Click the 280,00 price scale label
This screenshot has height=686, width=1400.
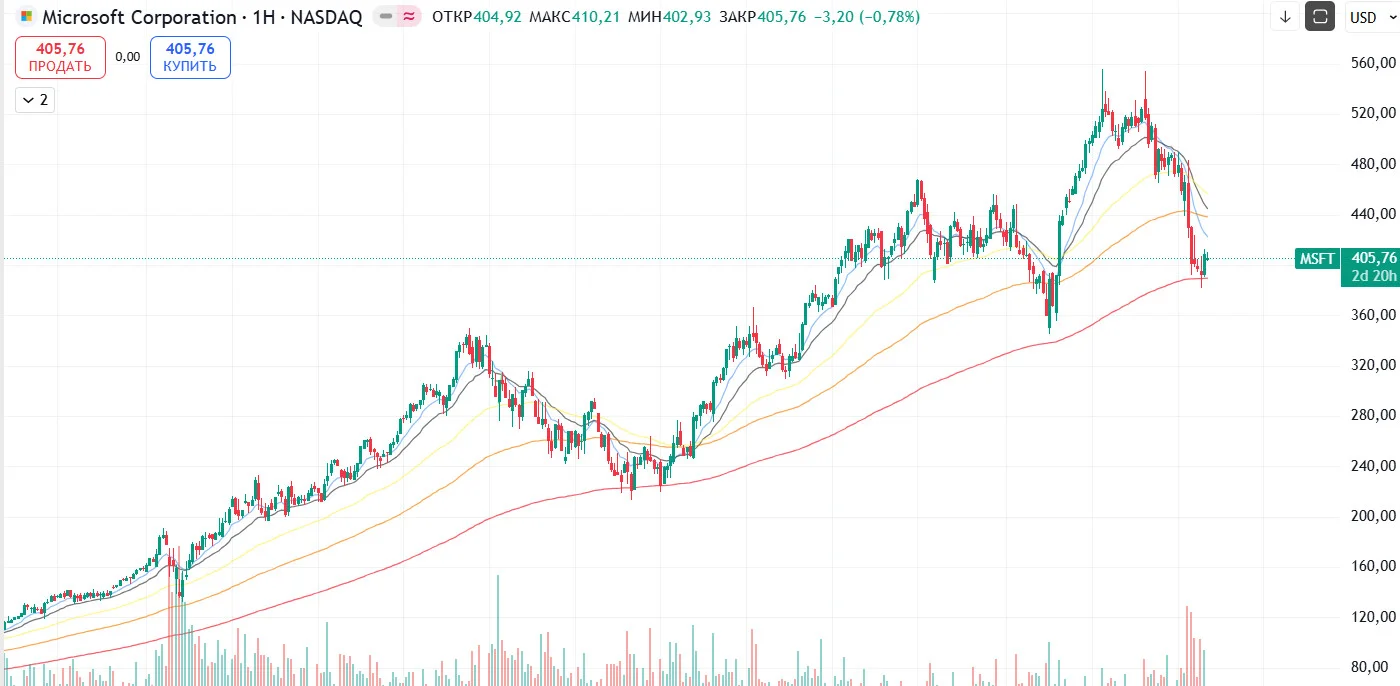coord(1372,415)
